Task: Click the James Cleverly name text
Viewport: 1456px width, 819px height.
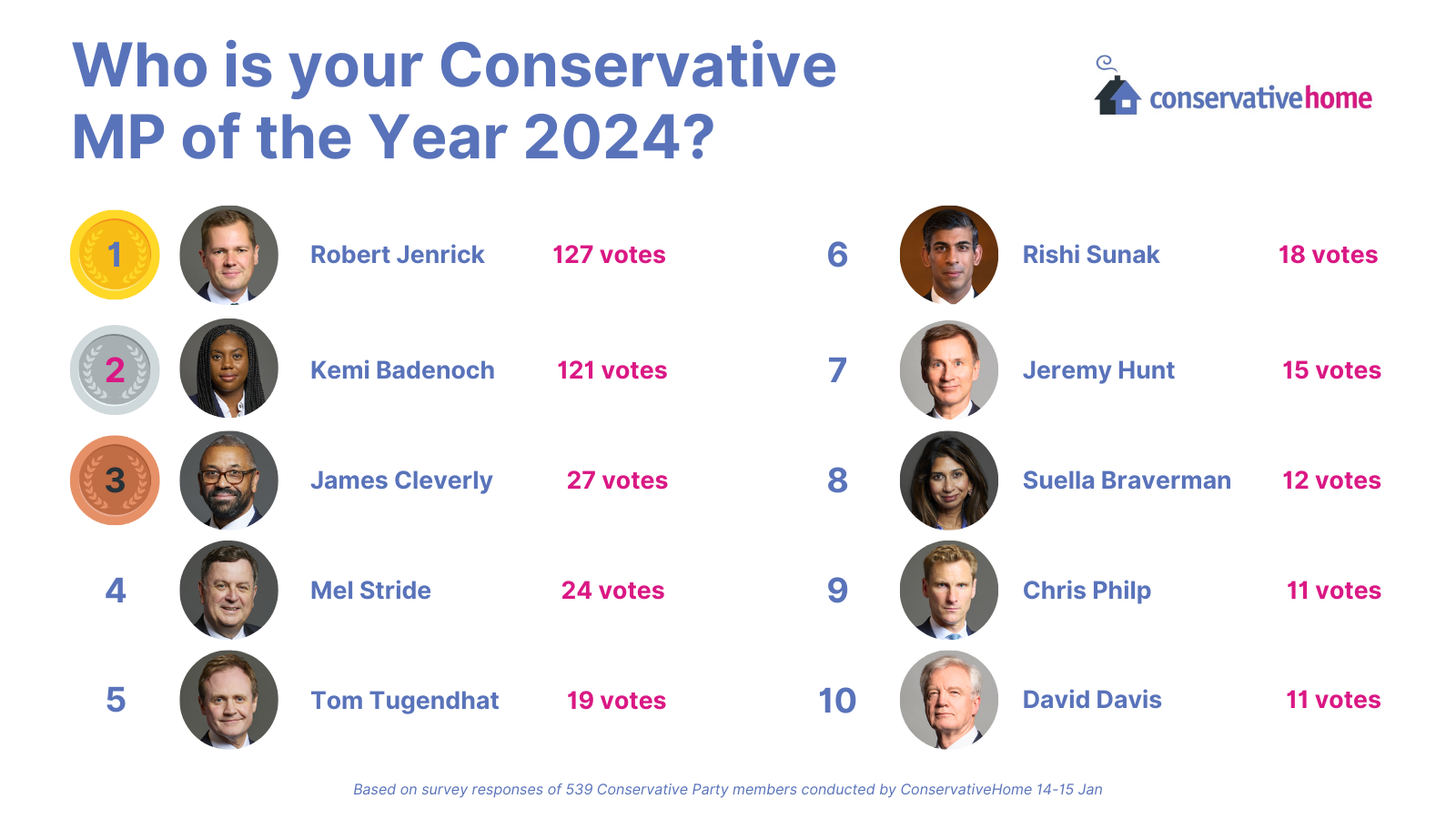Action: click(401, 480)
